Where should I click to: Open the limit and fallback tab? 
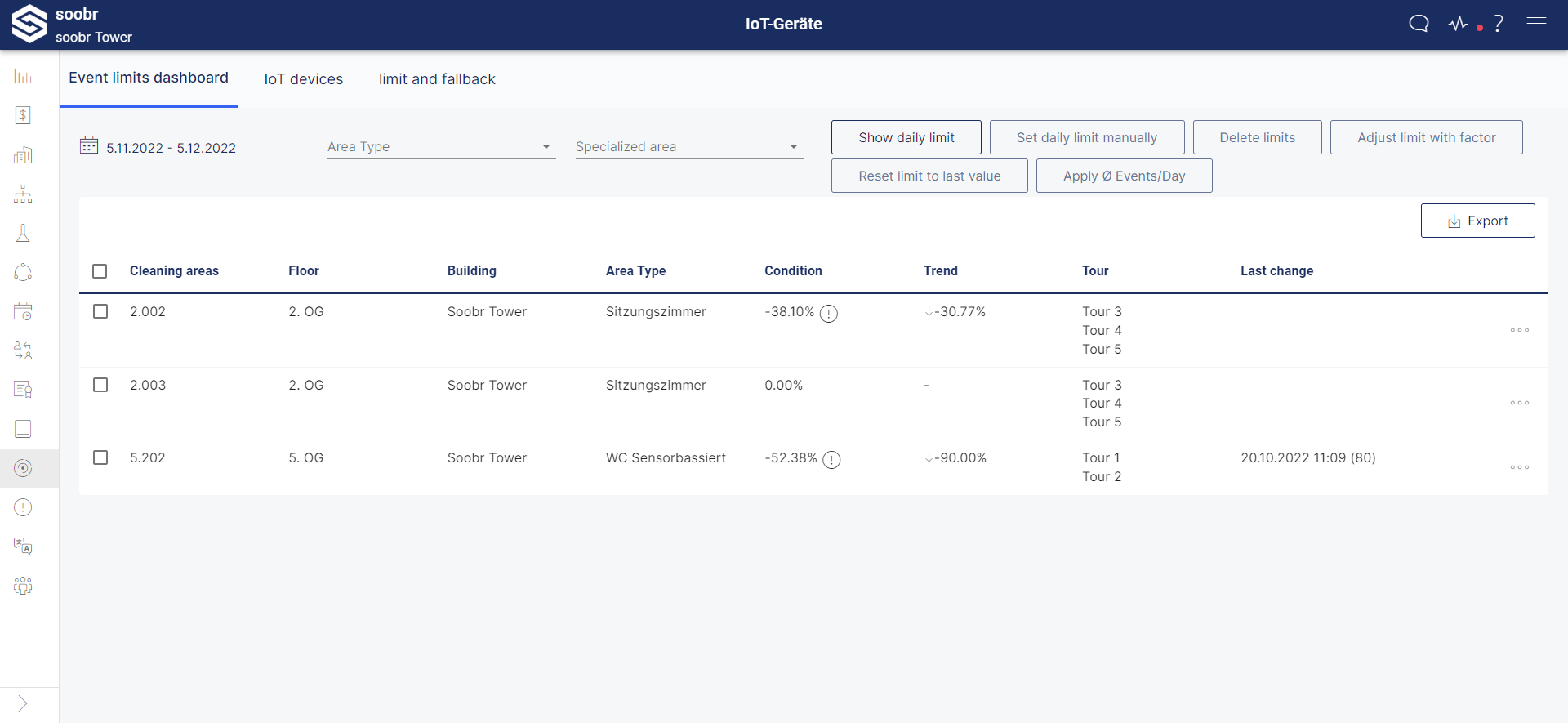(437, 79)
